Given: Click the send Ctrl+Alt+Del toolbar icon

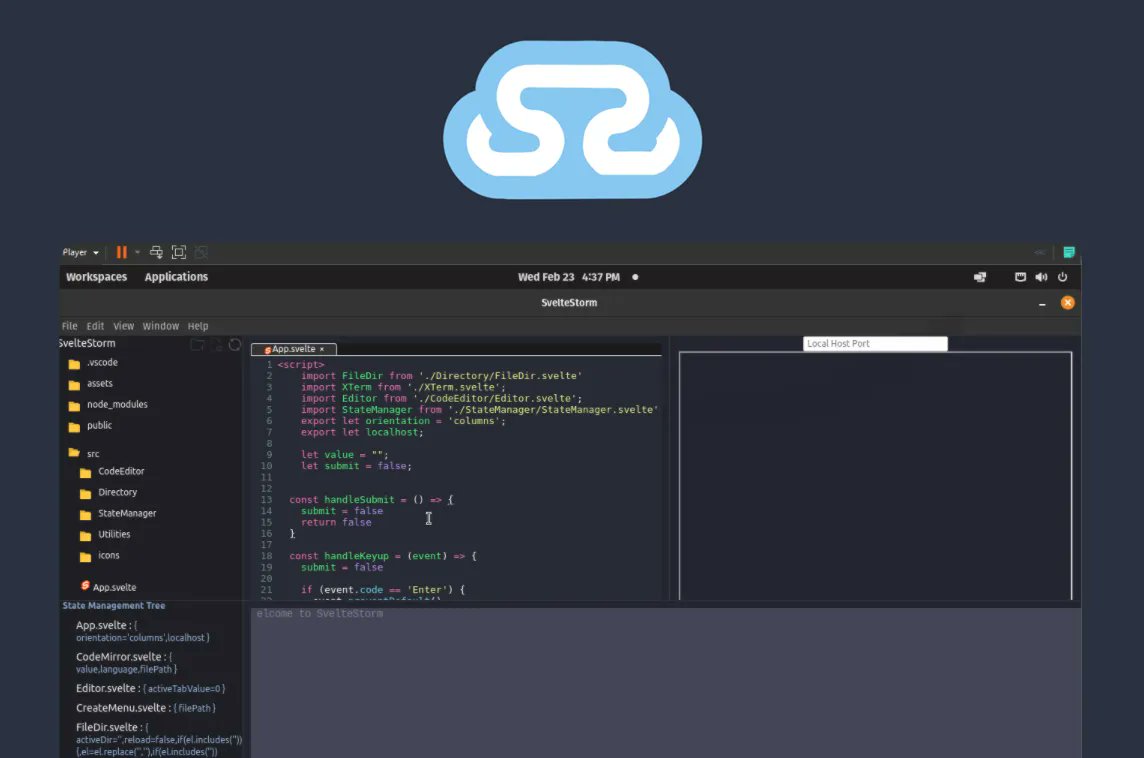Looking at the screenshot, I should 156,252.
